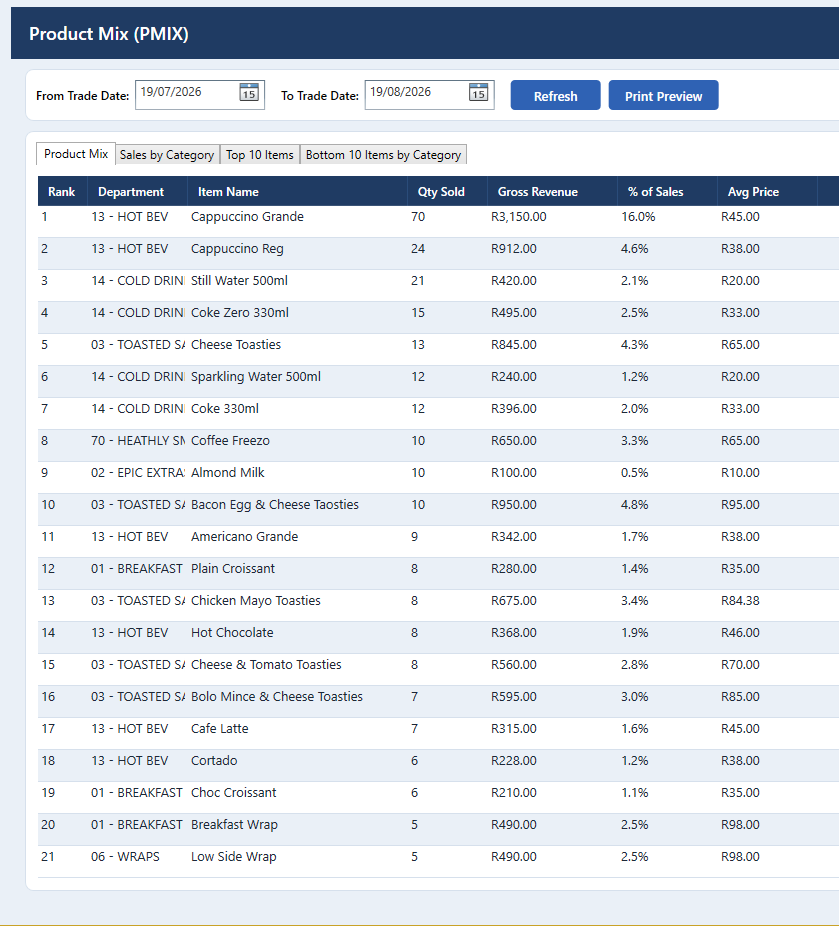Click the R675.00 gross revenue value
839x926 pixels.
coord(514,601)
